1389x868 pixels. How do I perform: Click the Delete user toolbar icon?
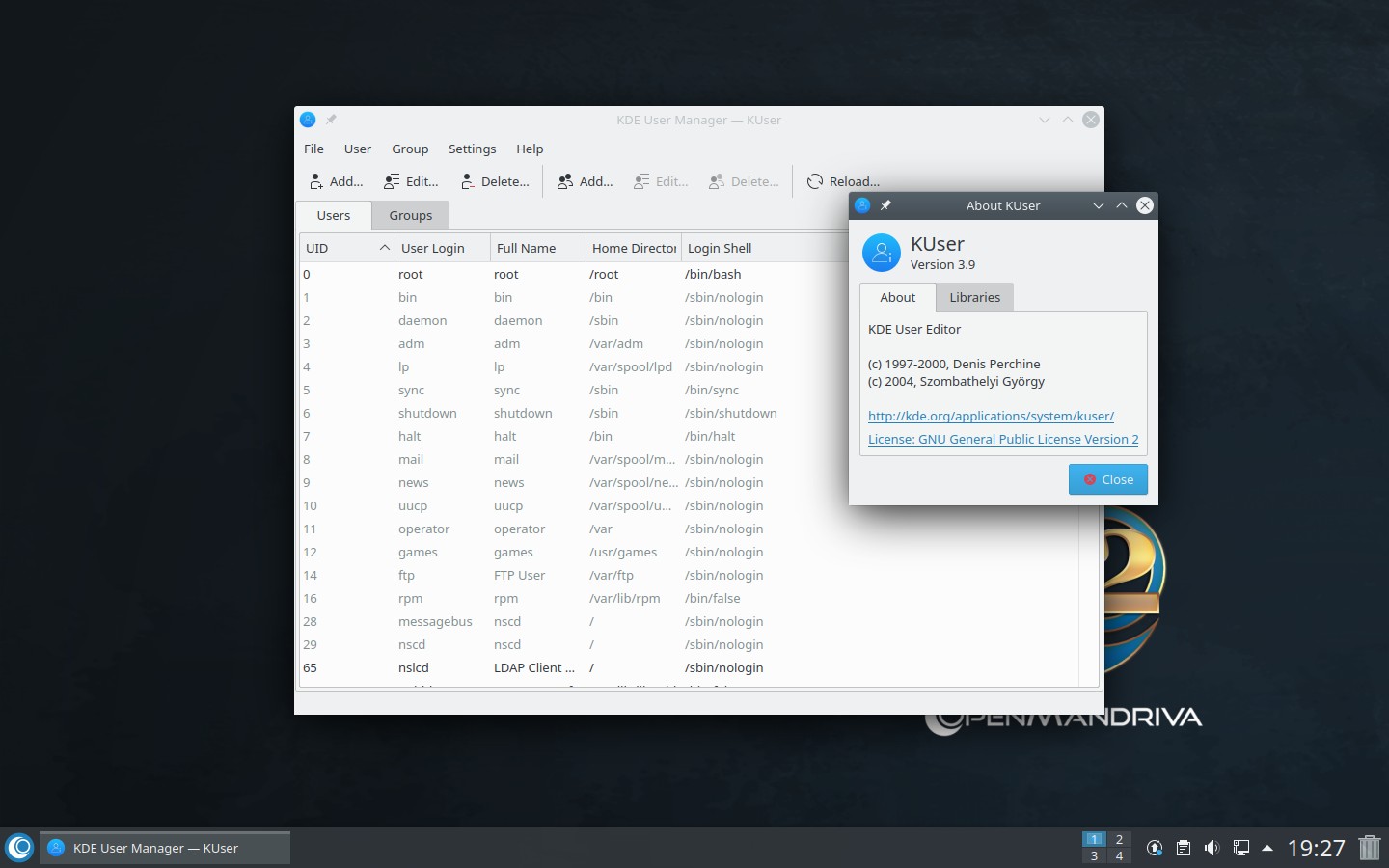click(468, 181)
